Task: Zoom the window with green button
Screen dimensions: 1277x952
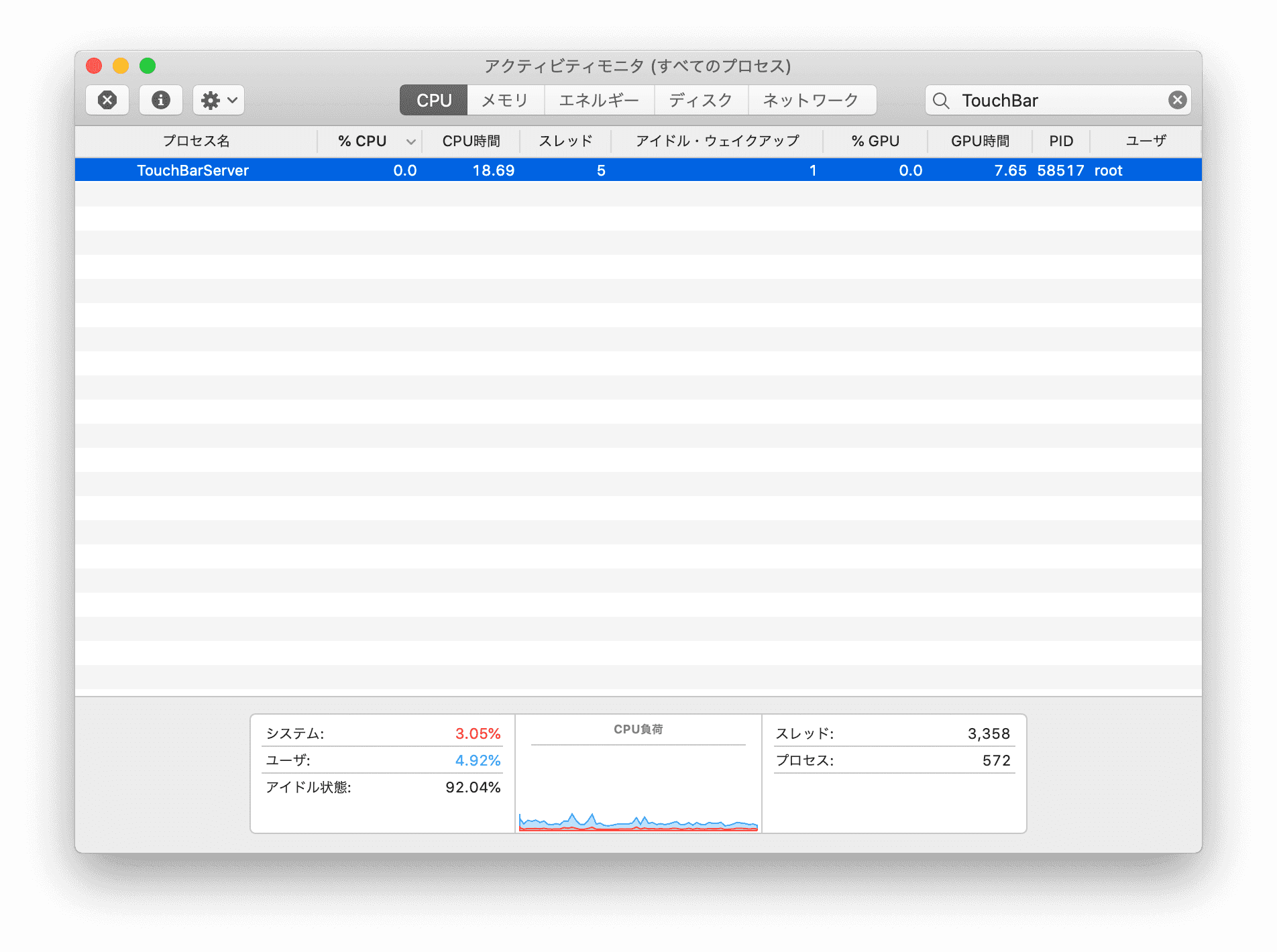Action: (148, 66)
